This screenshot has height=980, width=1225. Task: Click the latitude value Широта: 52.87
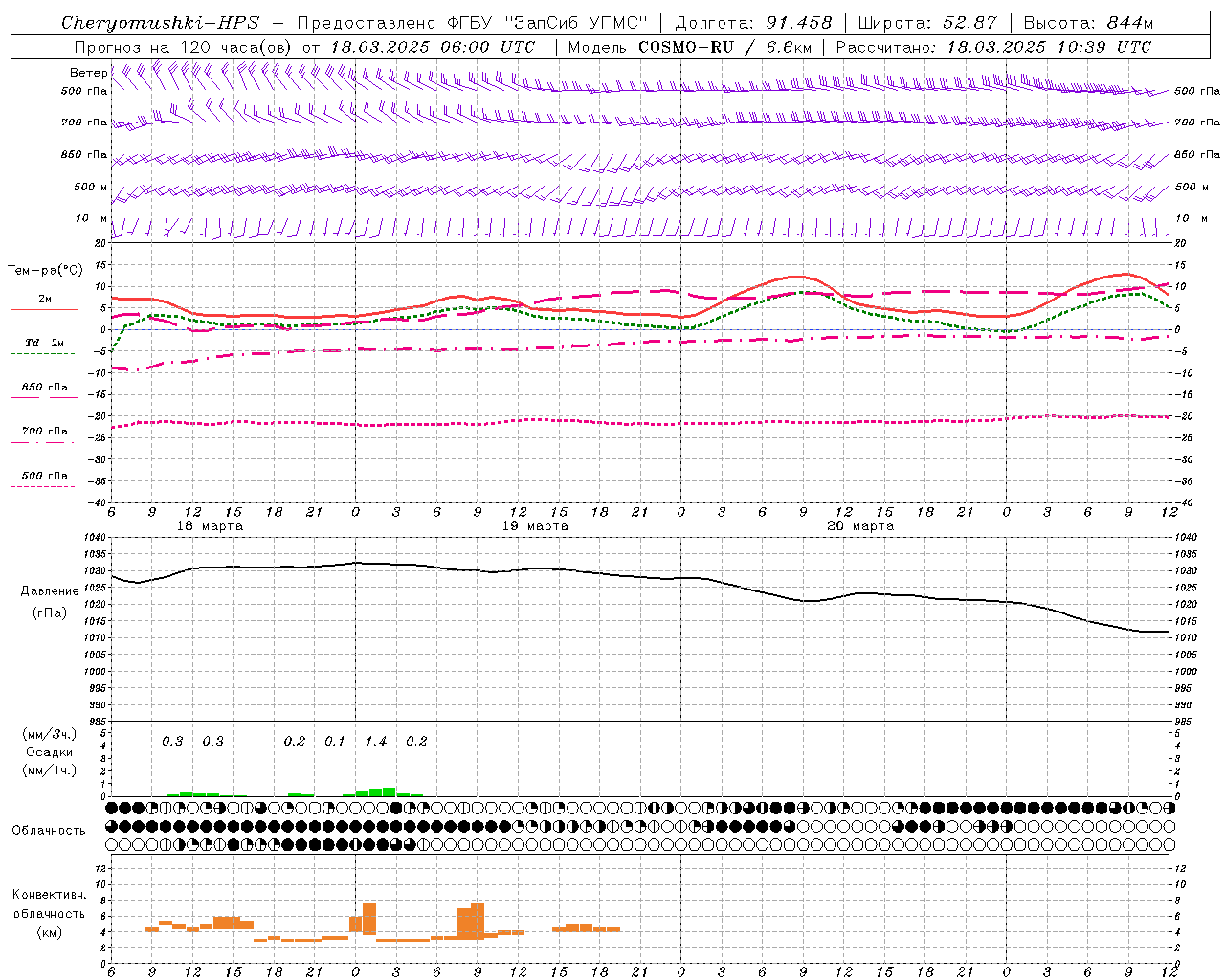point(927,23)
